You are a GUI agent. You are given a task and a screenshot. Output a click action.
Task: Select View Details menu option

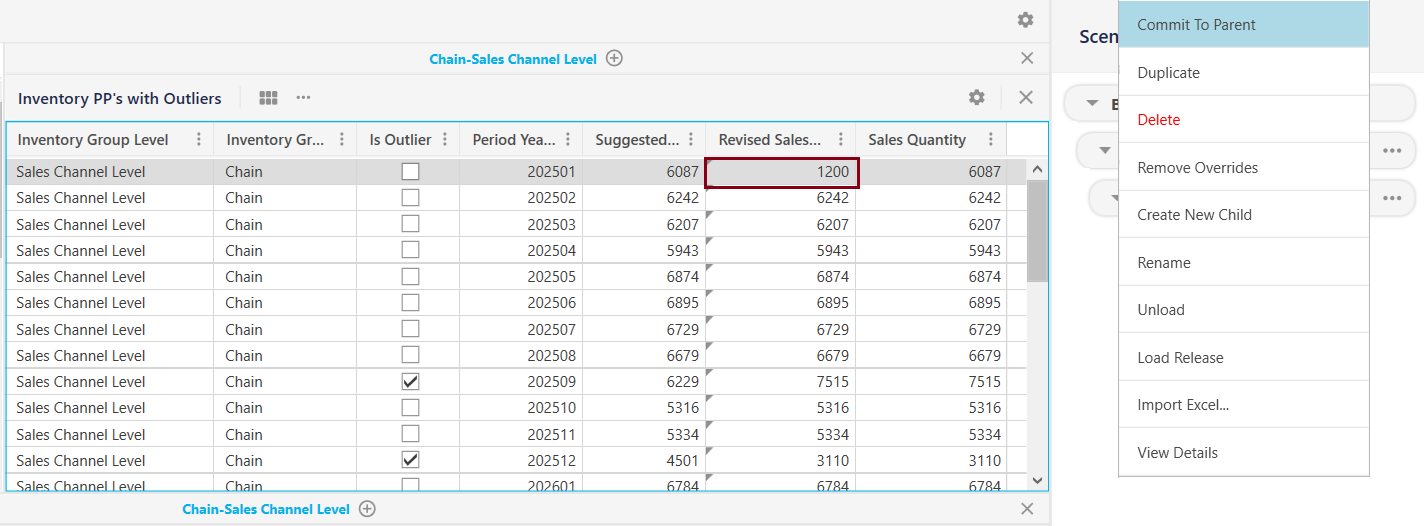[1243, 452]
